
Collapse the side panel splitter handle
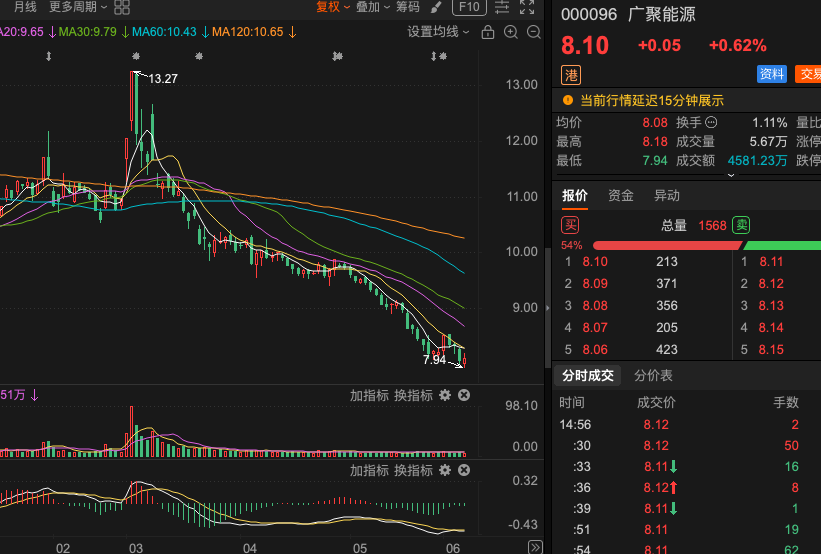point(548,308)
